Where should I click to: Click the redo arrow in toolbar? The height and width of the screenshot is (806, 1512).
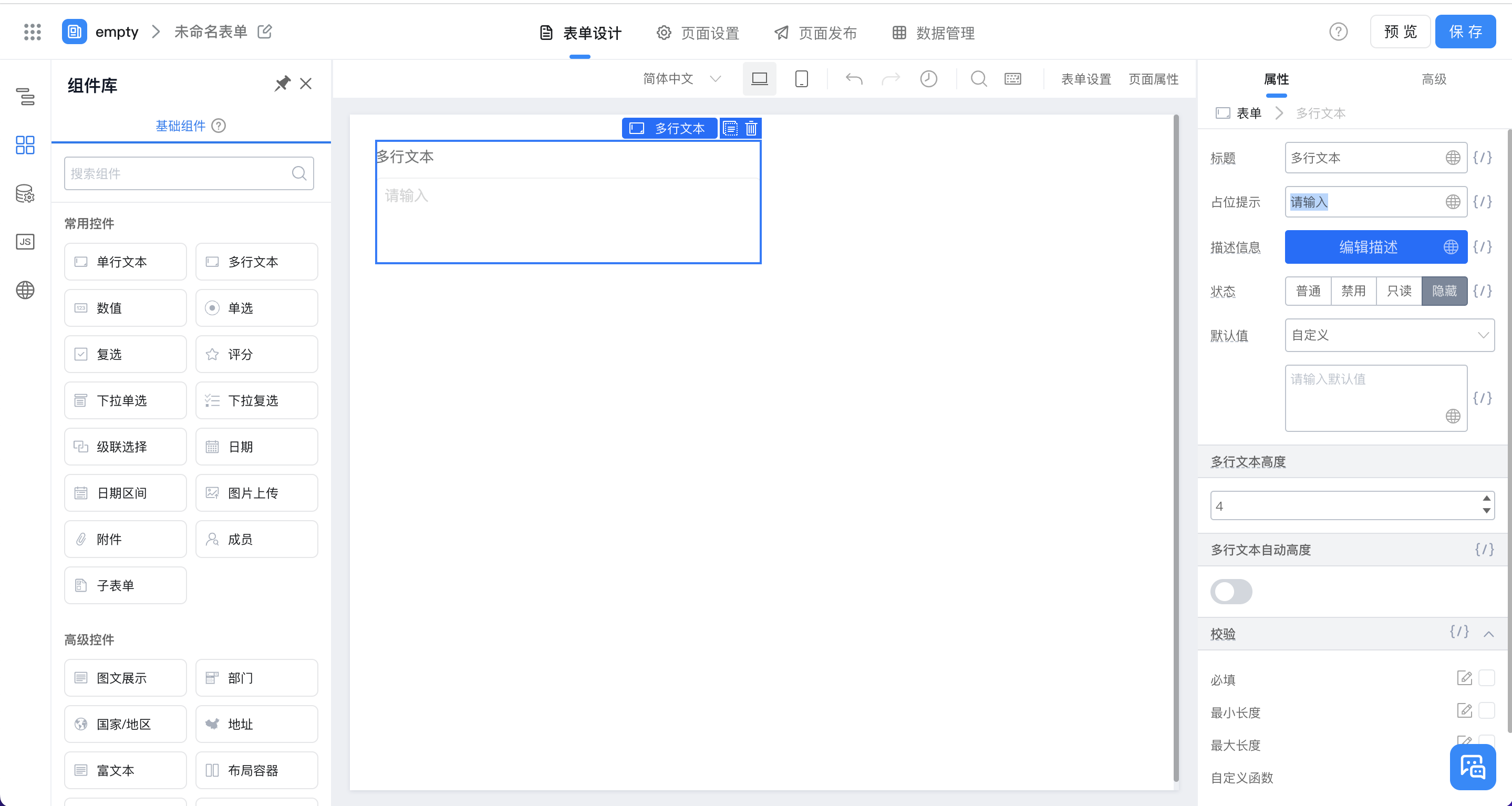[x=891, y=79]
